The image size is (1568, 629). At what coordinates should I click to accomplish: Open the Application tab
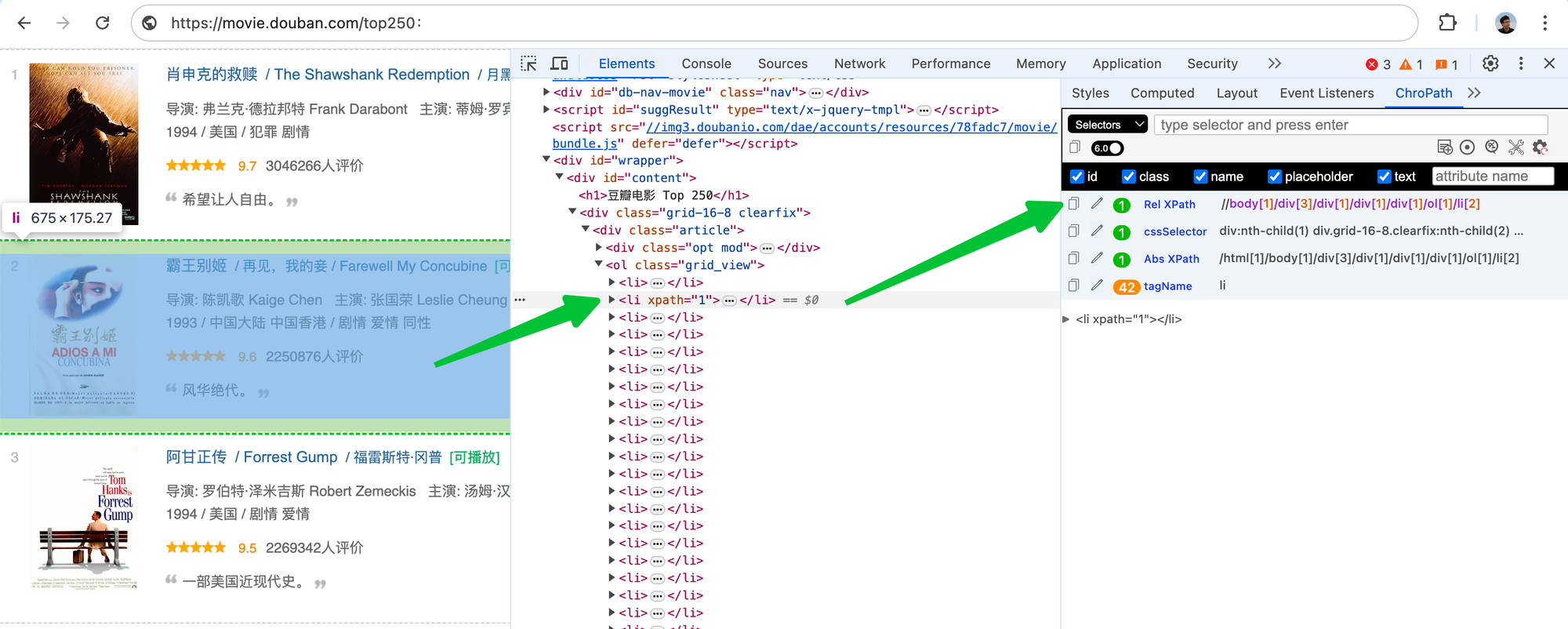(1127, 64)
